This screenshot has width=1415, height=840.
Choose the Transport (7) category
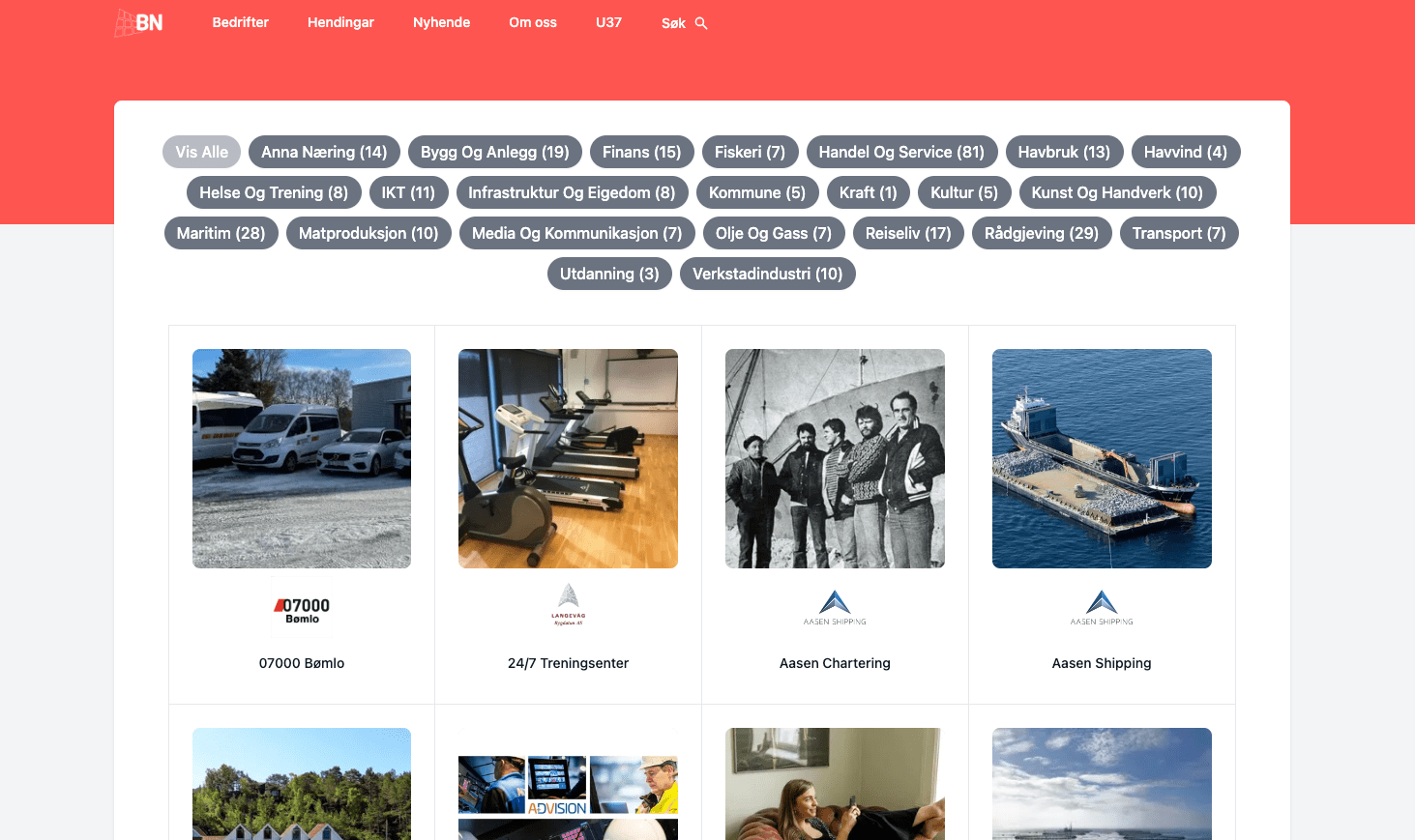pos(1179,233)
